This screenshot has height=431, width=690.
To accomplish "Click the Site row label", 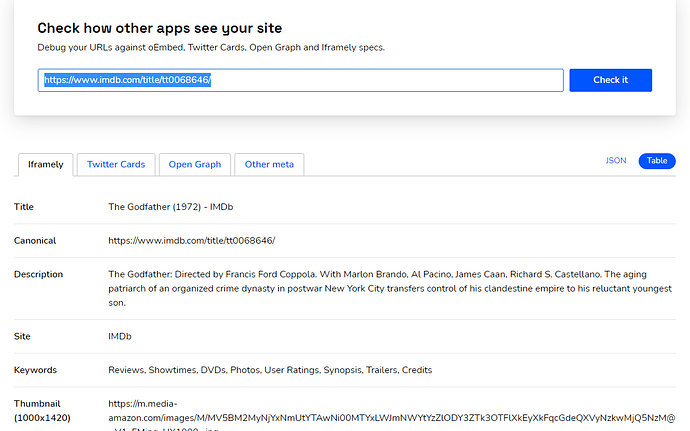I will (x=22, y=336).
